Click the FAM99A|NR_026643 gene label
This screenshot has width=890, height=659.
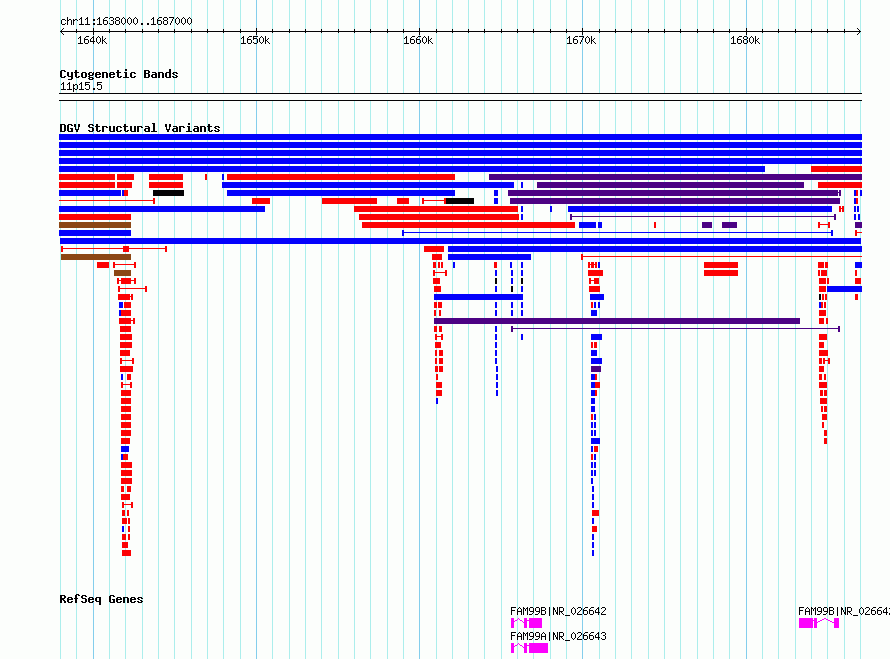coord(558,636)
